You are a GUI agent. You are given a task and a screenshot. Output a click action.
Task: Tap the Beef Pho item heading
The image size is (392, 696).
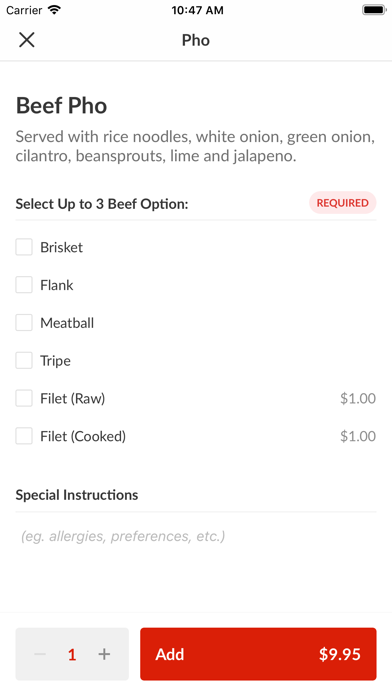tap(61, 106)
